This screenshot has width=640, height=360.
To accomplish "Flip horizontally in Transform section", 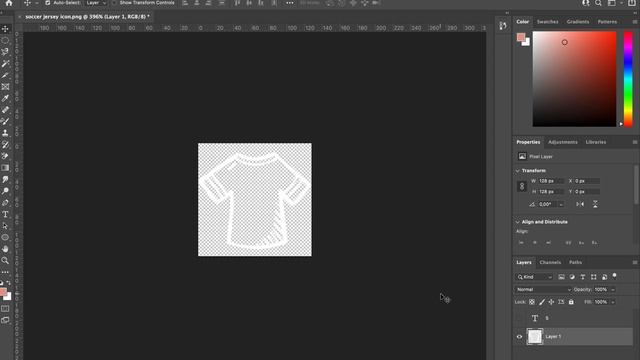I will tap(580, 204).
